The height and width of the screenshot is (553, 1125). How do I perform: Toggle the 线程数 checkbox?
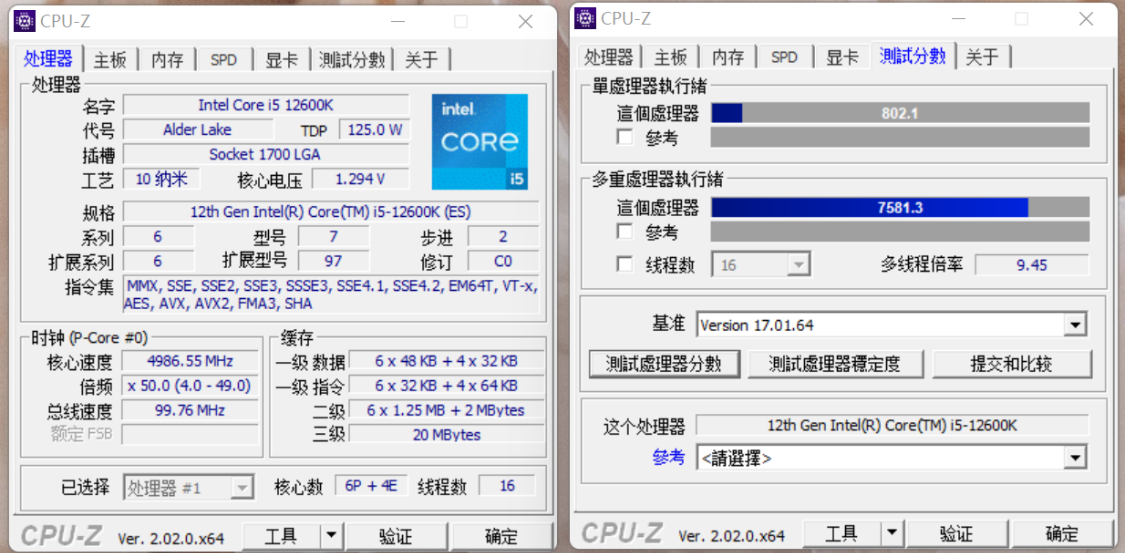point(625,265)
